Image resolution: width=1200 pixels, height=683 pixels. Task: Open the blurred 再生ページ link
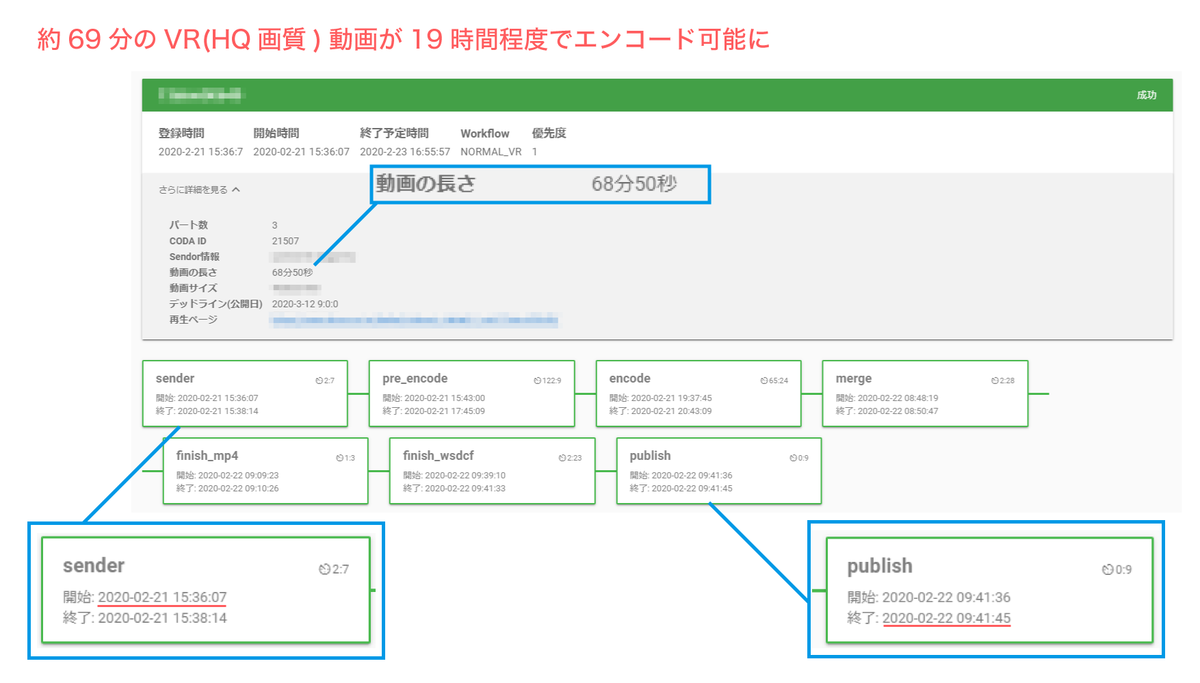(x=415, y=320)
